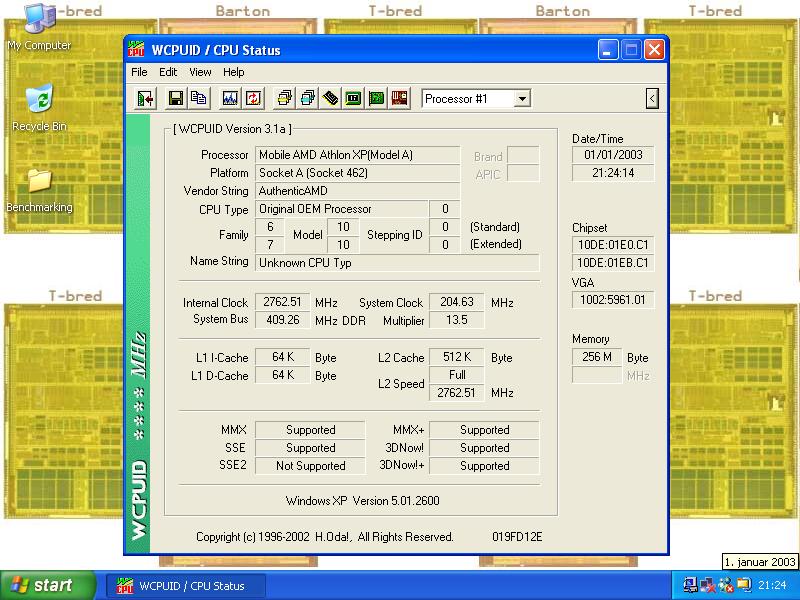Click the Windows start button

click(47, 585)
